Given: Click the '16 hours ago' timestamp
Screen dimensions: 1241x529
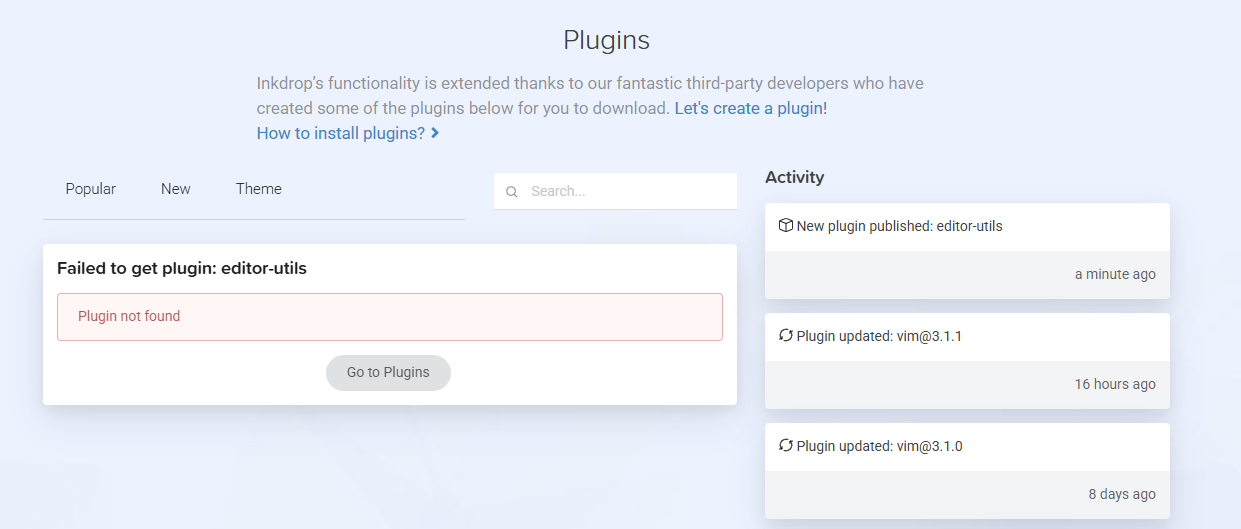Looking at the screenshot, I should pyautogui.click(x=1115, y=384).
